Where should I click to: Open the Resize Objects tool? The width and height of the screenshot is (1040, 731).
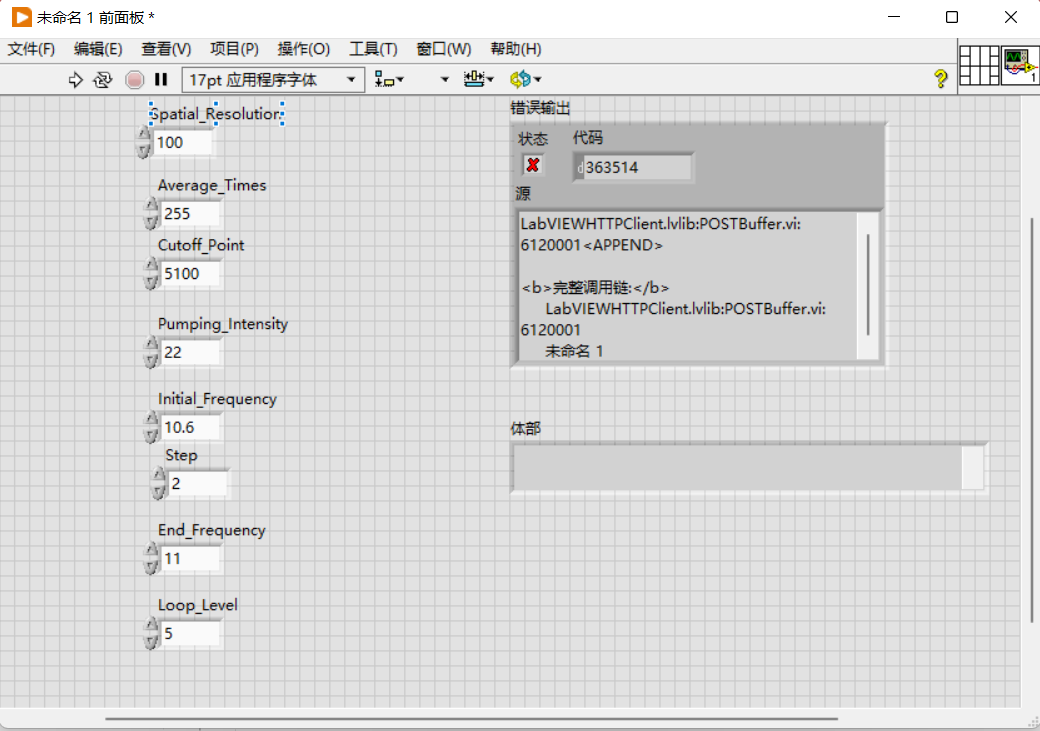pos(478,80)
